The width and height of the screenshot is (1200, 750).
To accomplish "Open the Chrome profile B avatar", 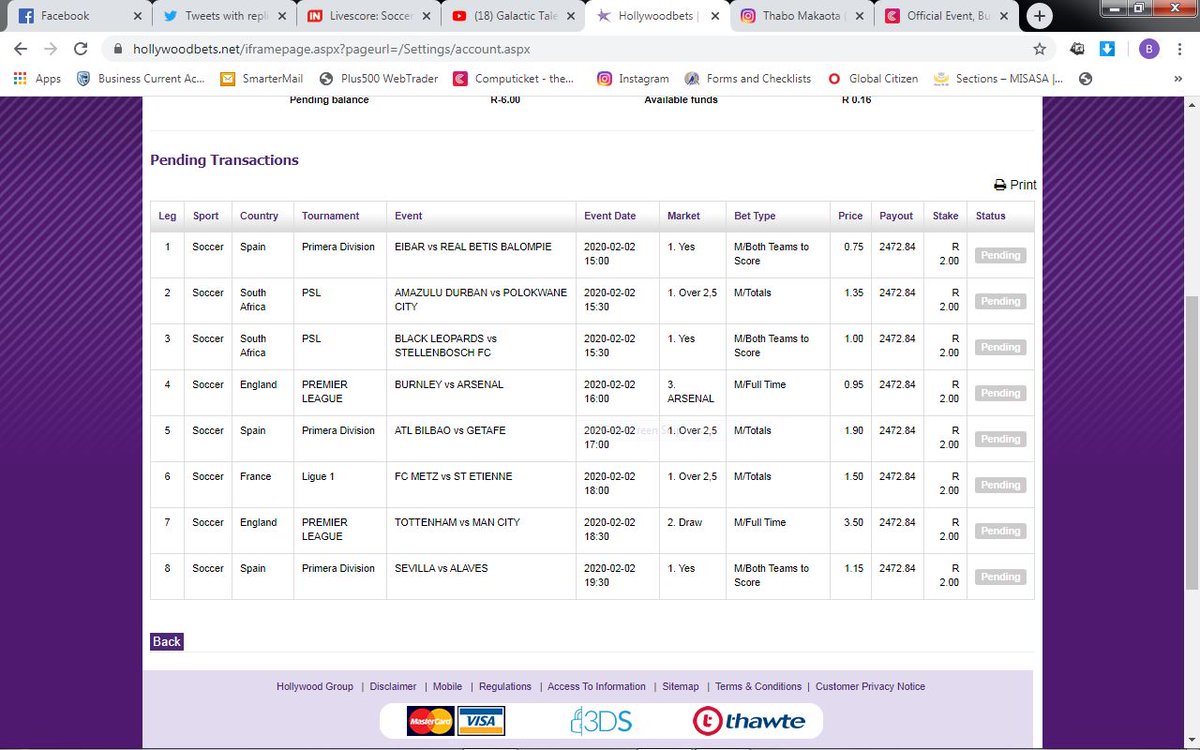I will (x=1150, y=49).
